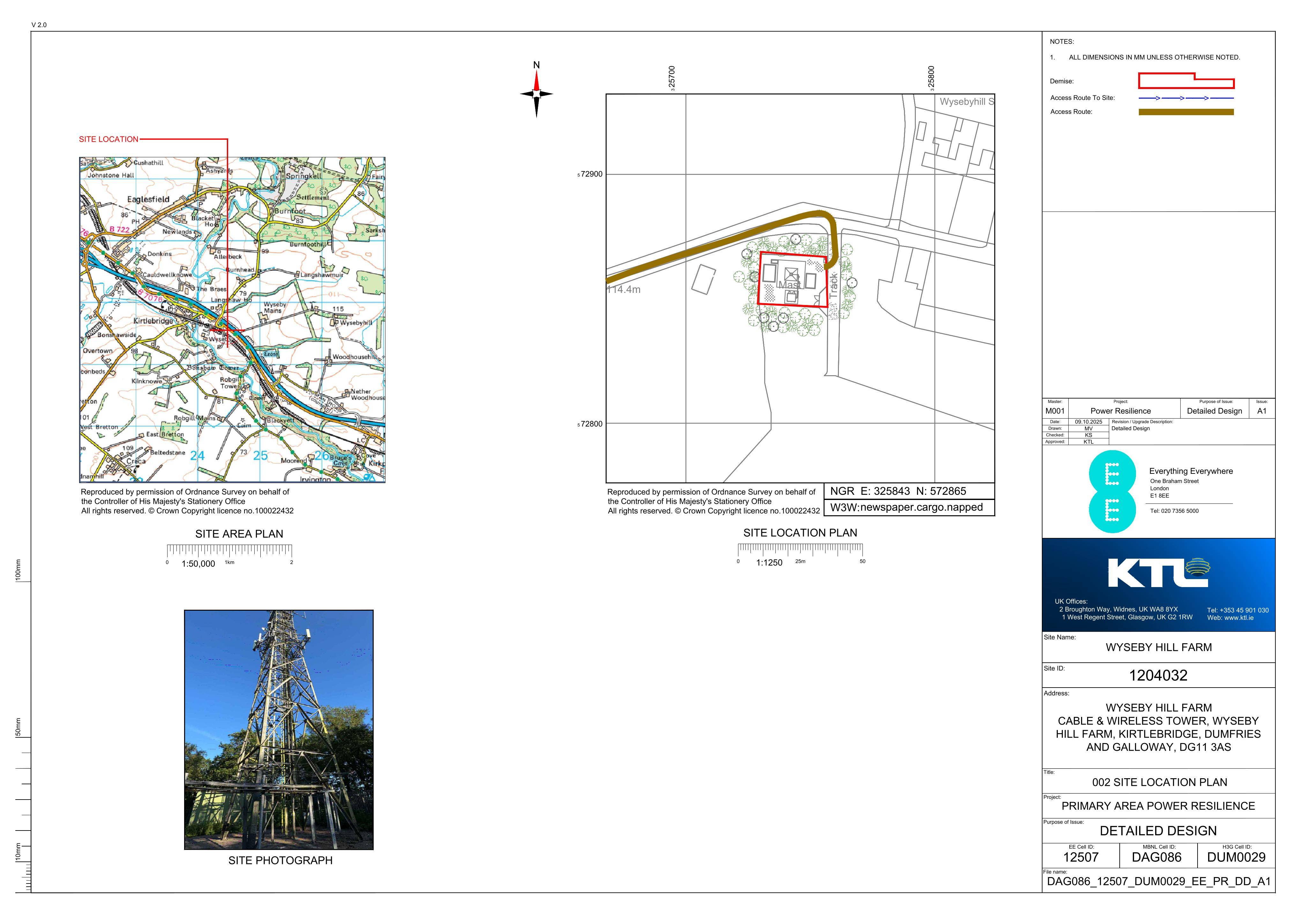Click the site area plan scale bar
This screenshot has height=924, width=1307.
click(229, 550)
